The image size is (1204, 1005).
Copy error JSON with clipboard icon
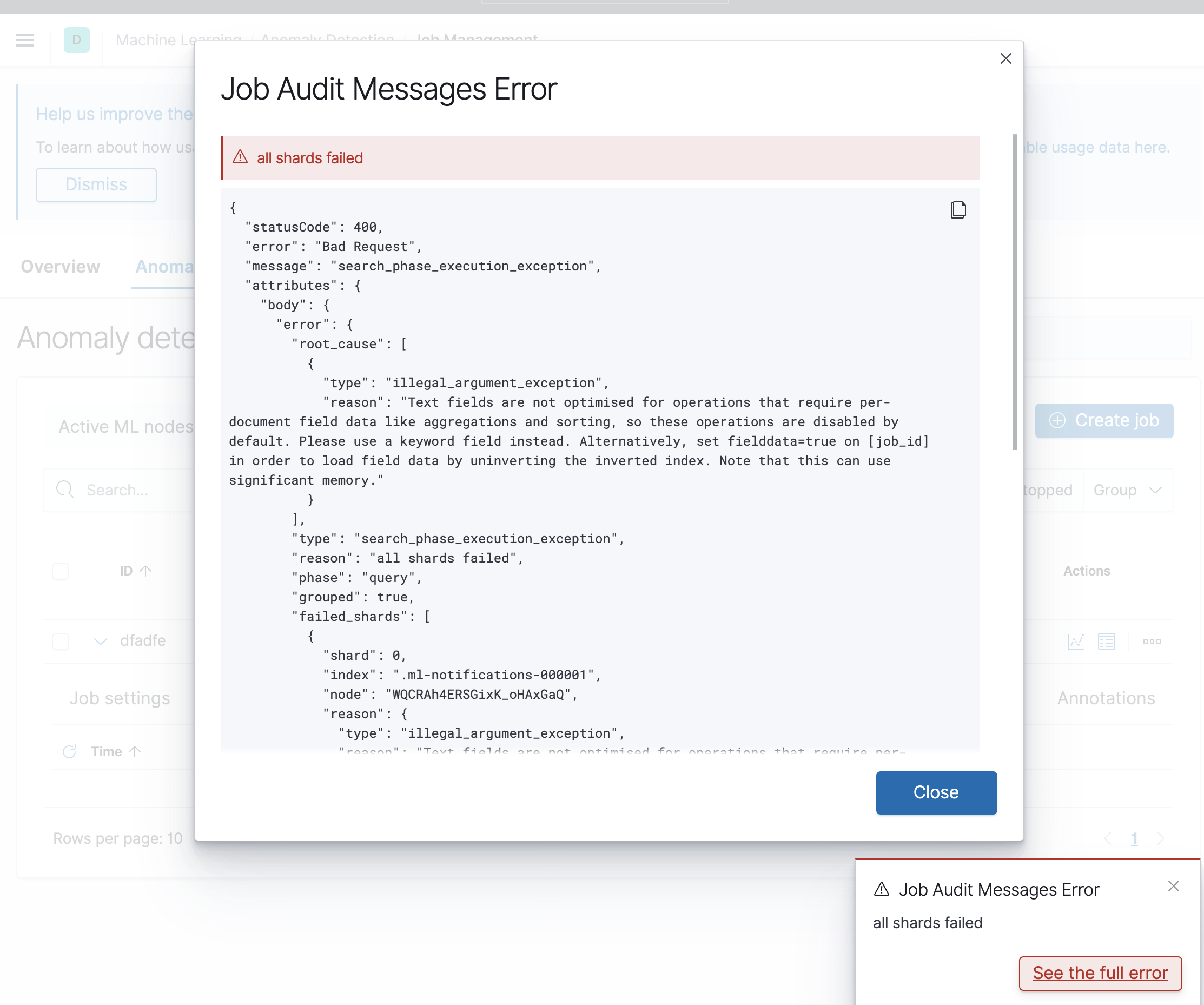point(957,210)
